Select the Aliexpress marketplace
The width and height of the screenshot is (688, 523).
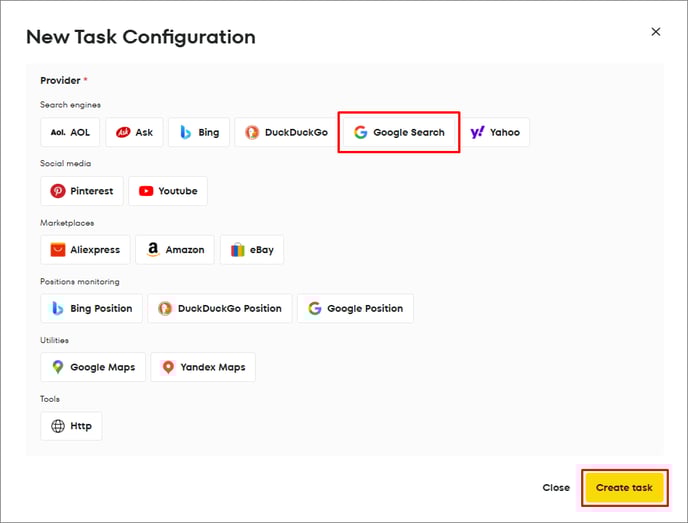point(85,250)
